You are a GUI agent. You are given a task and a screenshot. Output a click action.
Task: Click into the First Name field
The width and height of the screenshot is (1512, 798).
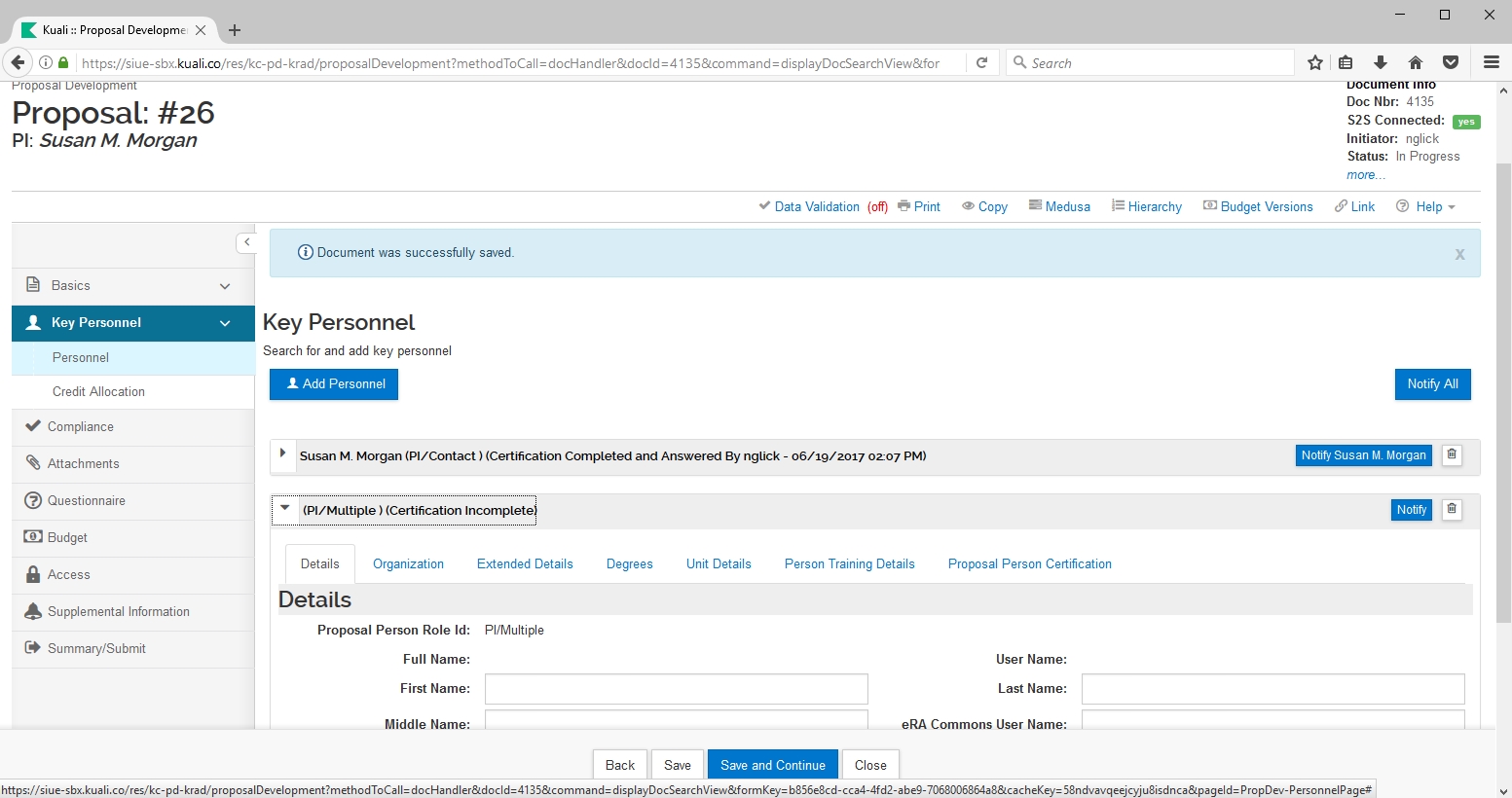point(676,689)
